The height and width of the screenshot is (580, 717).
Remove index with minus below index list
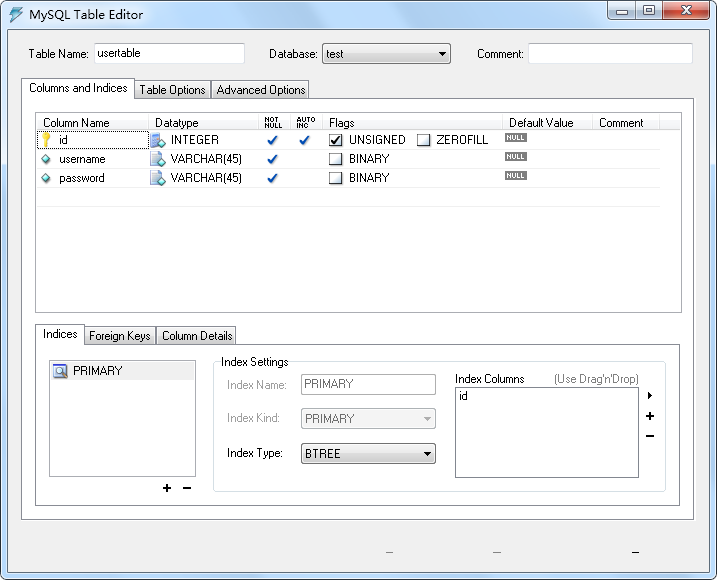[x=187, y=488]
